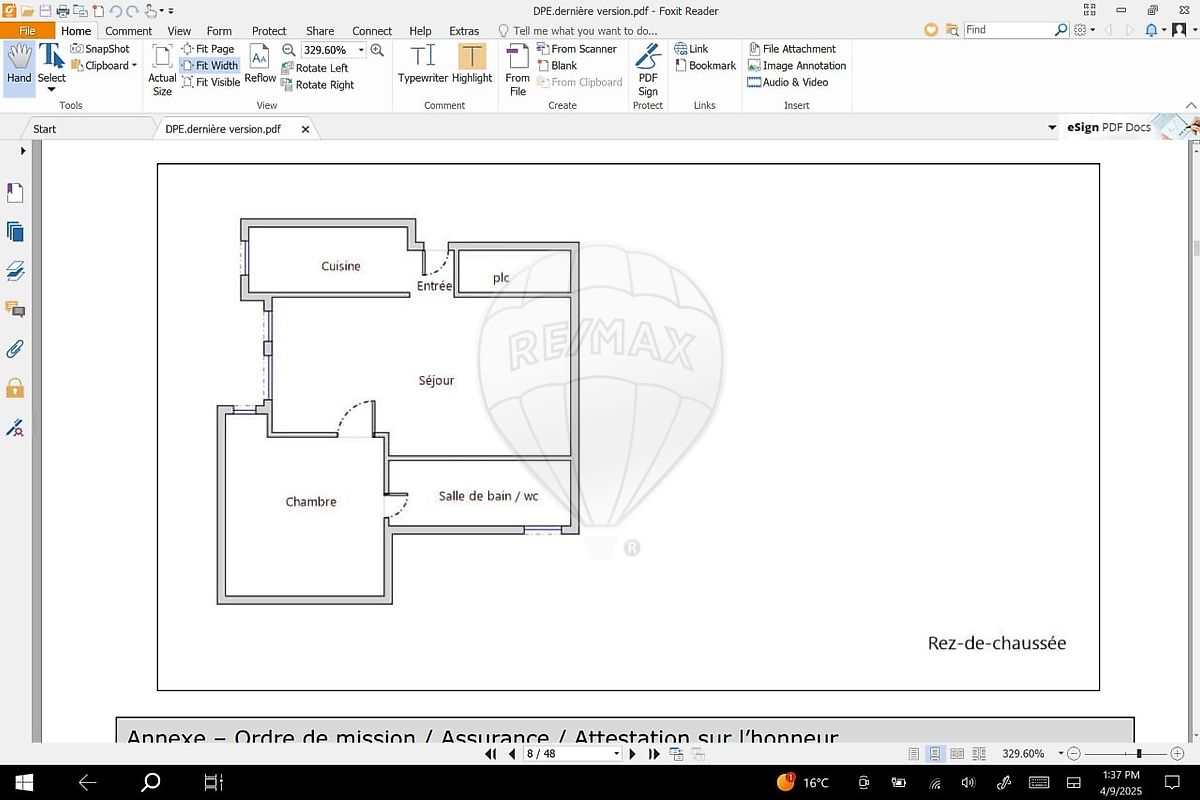Image resolution: width=1200 pixels, height=800 pixels.
Task: Switch to the Start tab
Action: pyautogui.click(x=45, y=129)
